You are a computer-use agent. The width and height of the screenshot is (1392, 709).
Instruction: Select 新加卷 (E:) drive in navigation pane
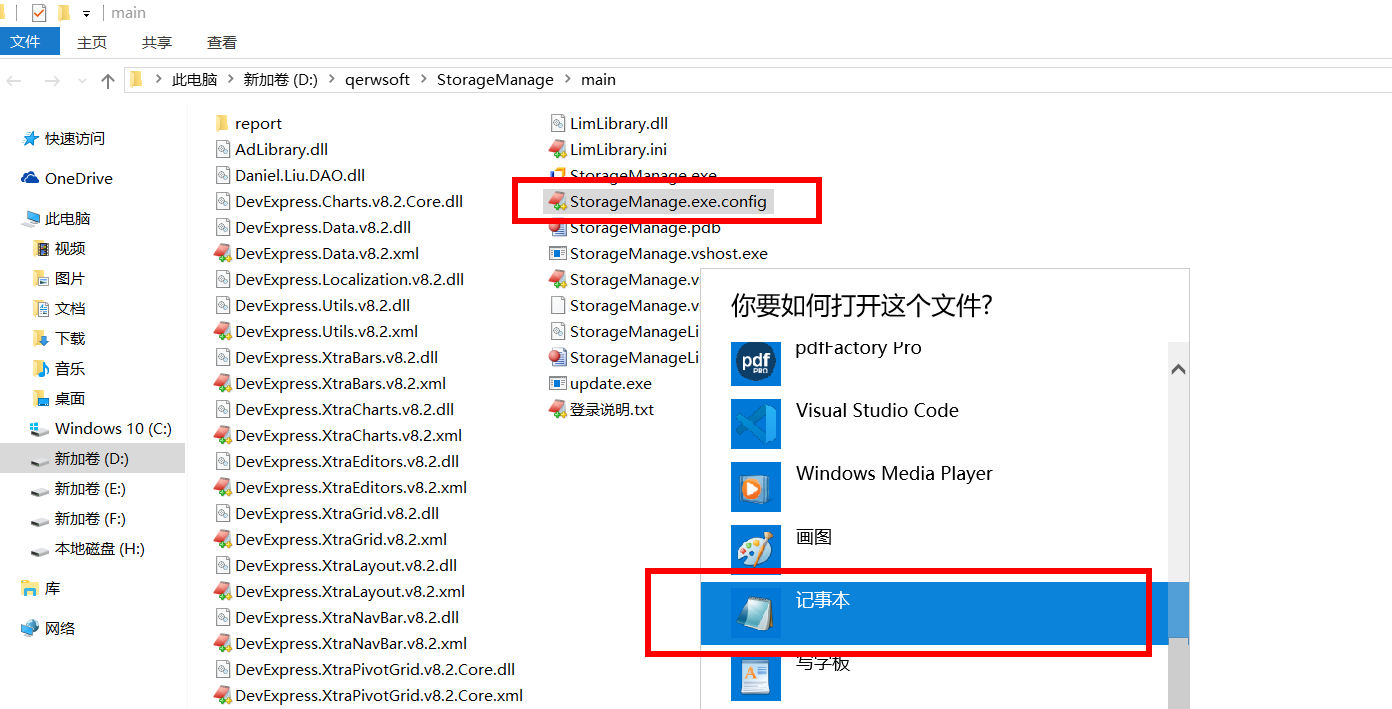click(90, 489)
